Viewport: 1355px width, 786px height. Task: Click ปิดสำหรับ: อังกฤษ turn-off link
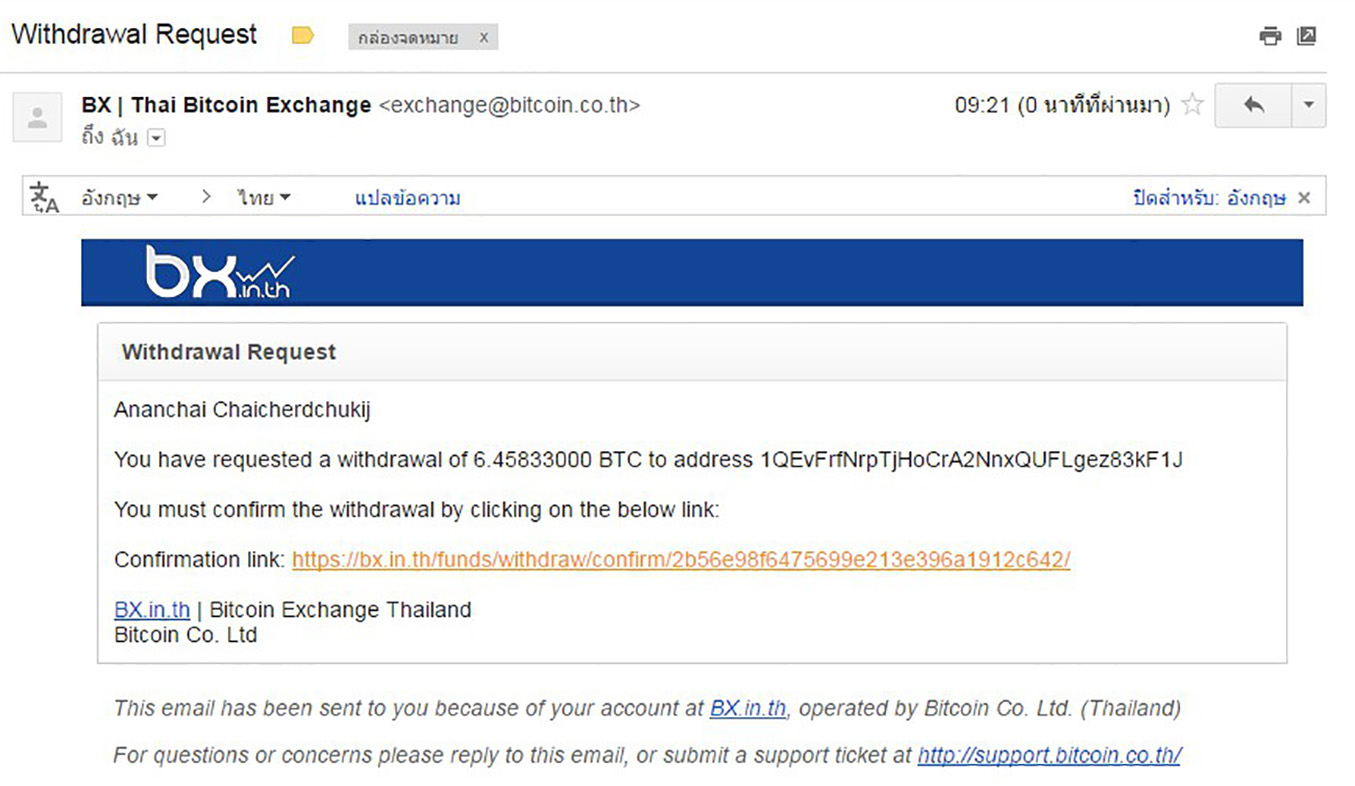click(1209, 198)
